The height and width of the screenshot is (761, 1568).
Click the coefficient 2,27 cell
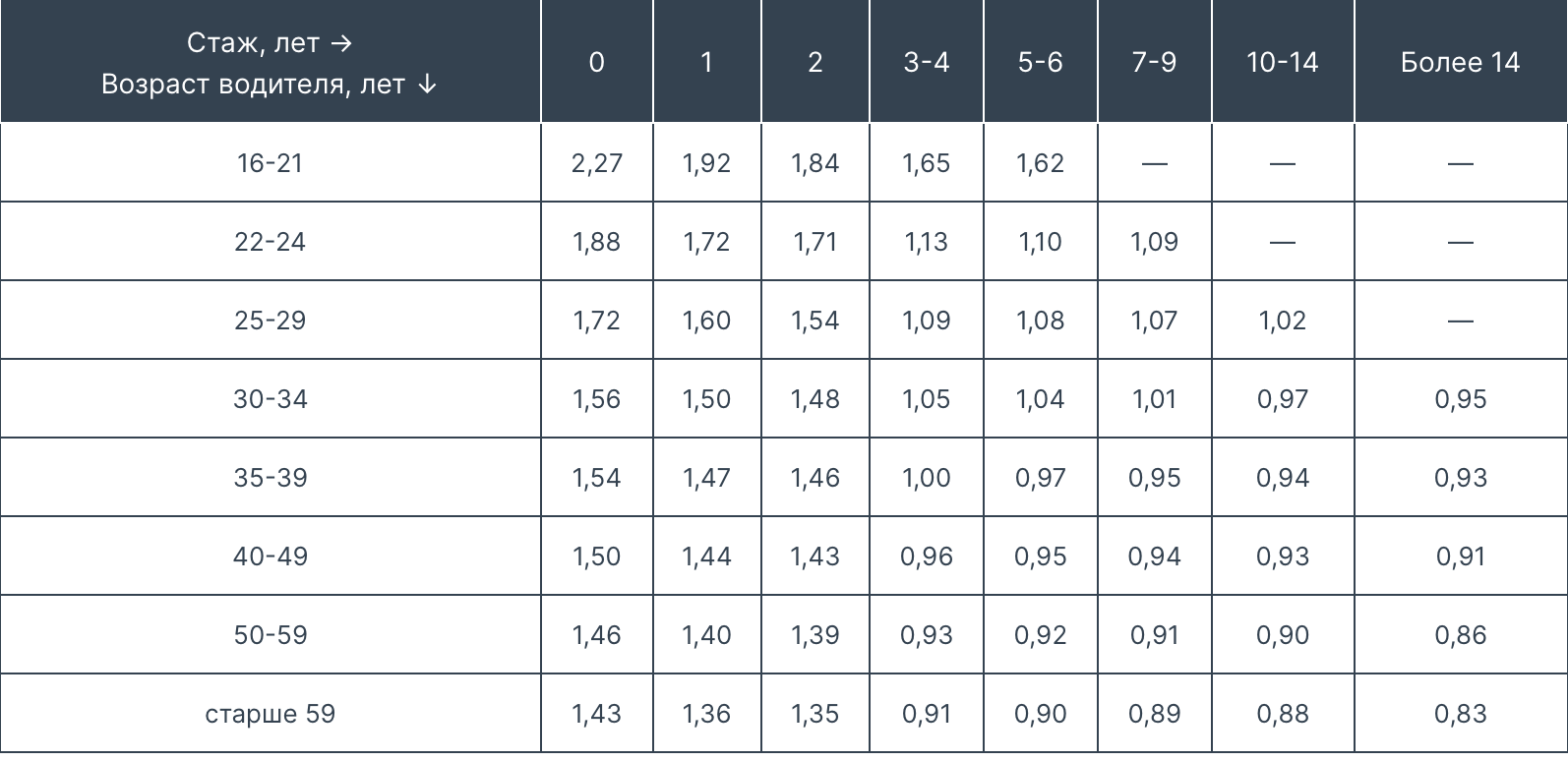point(597,163)
